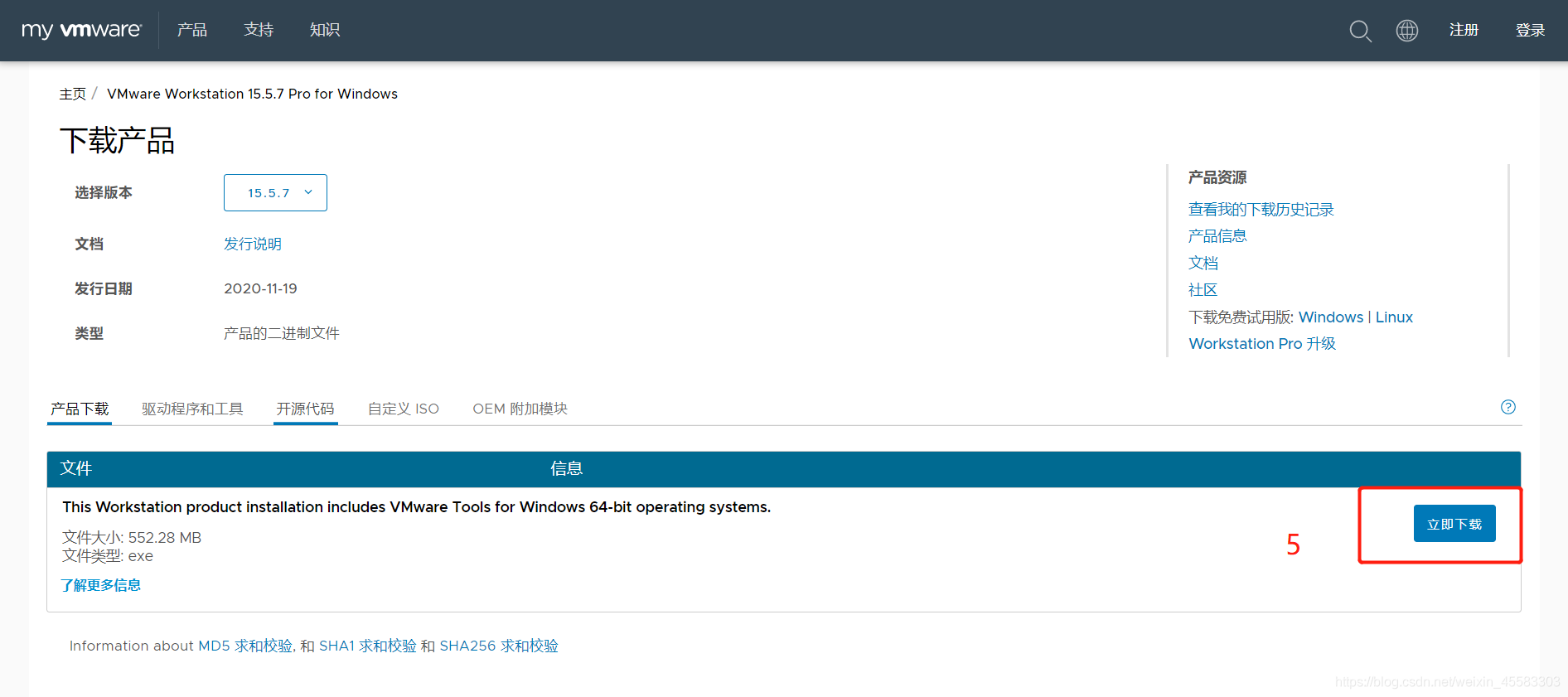Click the 文件 column header
The height and width of the screenshot is (697, 1568).
pyautogui.click(x=76, y=468)
